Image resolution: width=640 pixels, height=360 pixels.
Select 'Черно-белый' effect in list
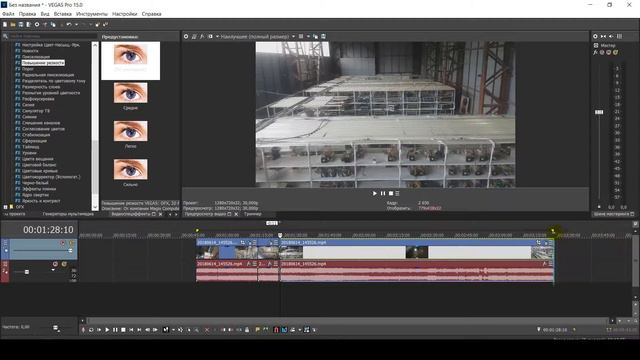[x=35, y=183]
